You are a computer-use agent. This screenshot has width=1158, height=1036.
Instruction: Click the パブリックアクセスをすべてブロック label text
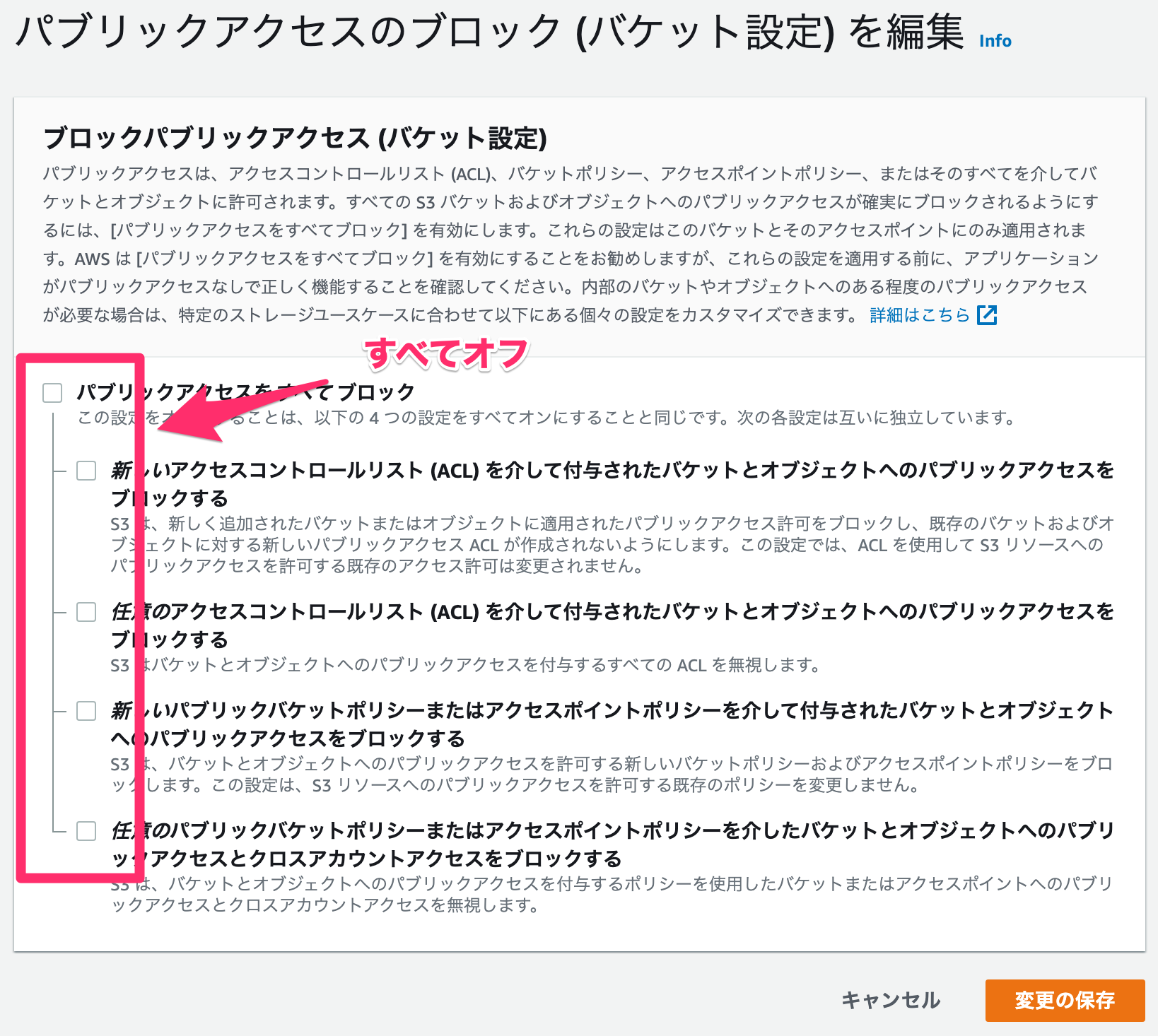[245, 392]
